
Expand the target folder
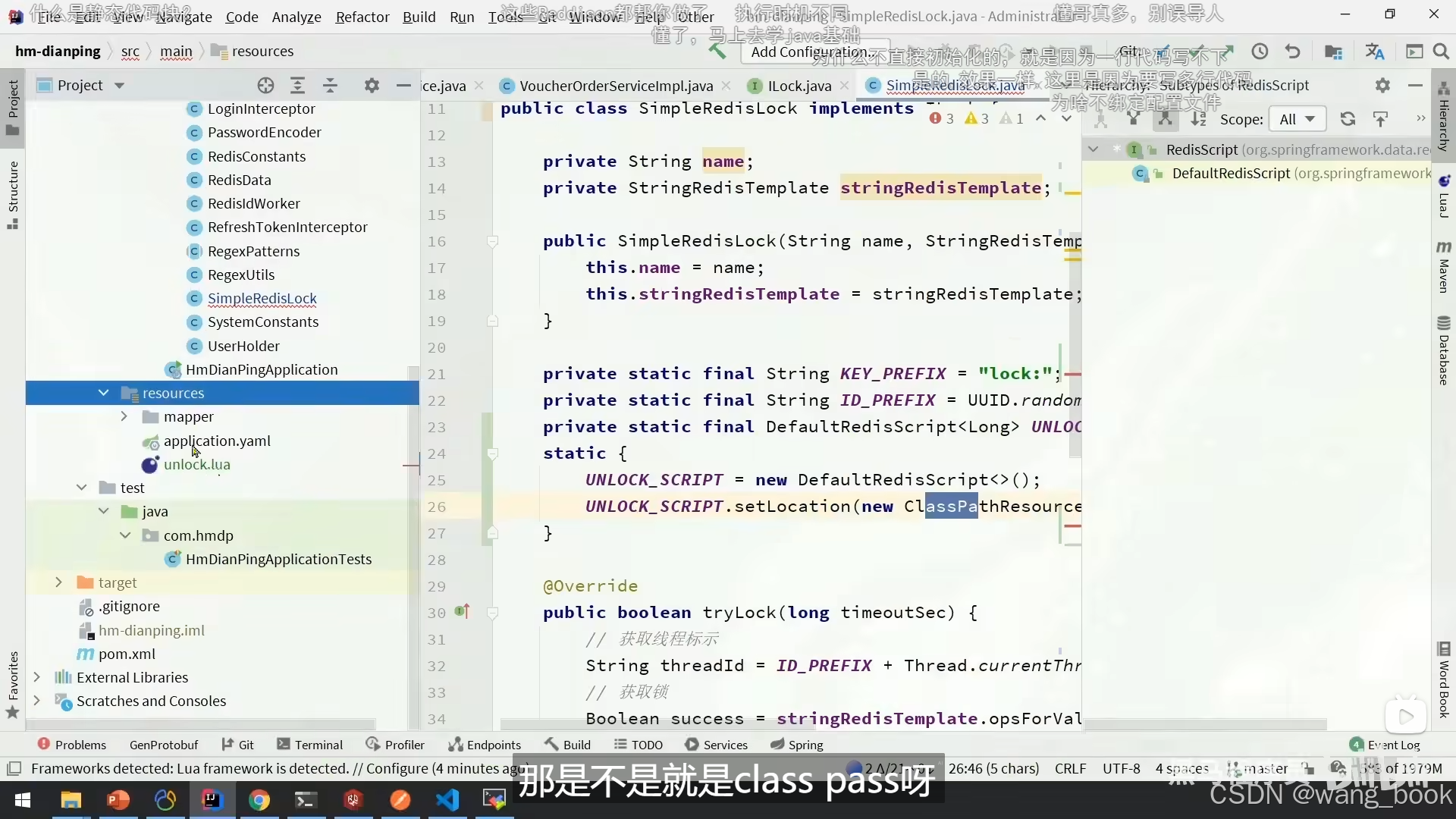pyautogui.click(x=58, y=582)
